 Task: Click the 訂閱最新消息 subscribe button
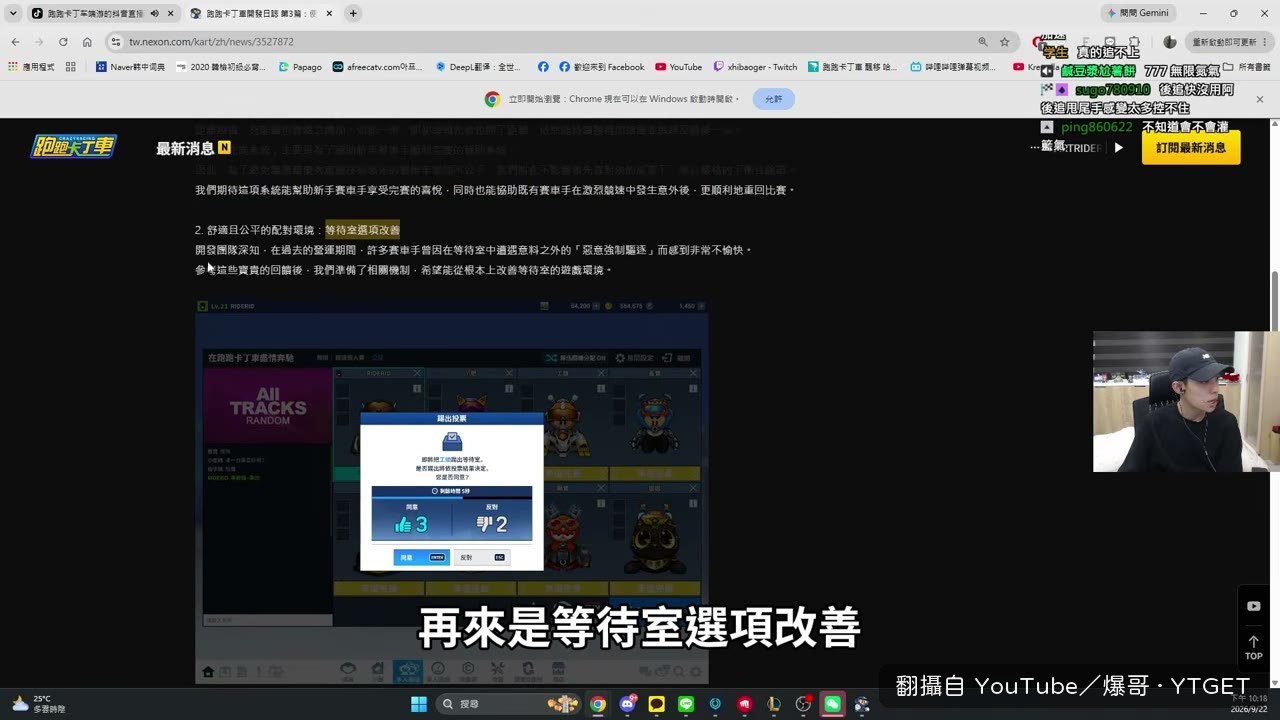(1191, 147)
